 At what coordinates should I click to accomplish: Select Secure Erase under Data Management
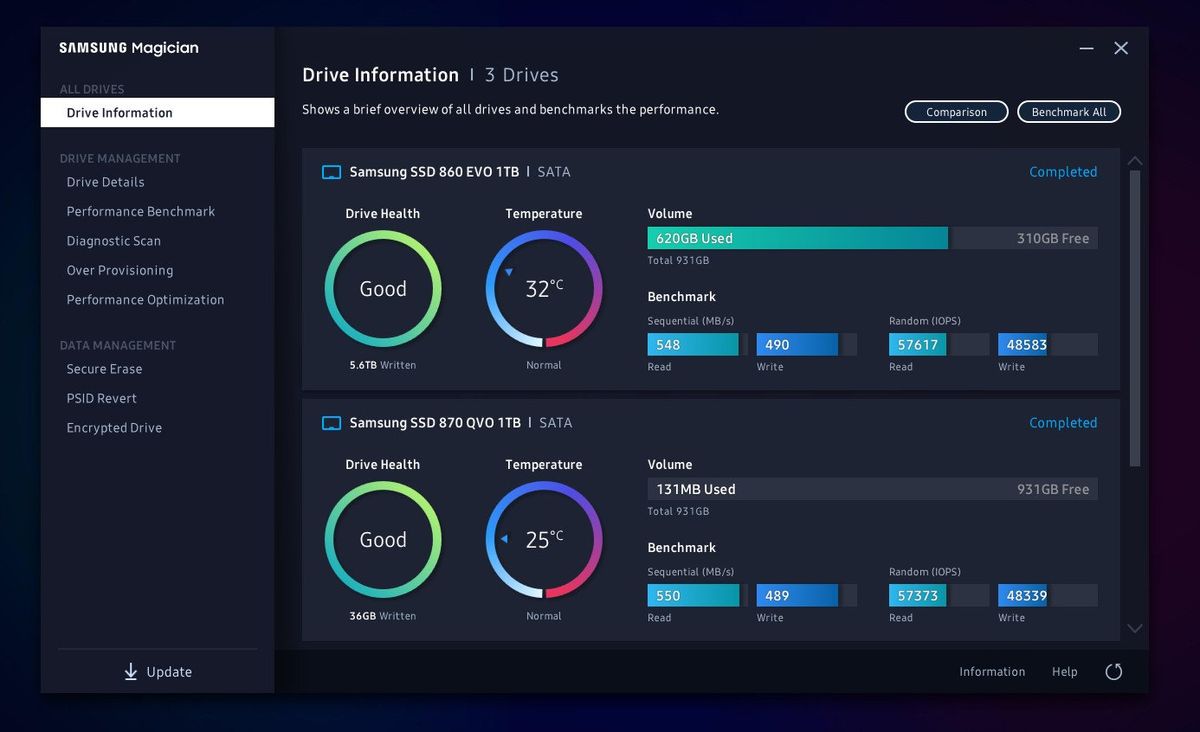[x=104, y=369]
